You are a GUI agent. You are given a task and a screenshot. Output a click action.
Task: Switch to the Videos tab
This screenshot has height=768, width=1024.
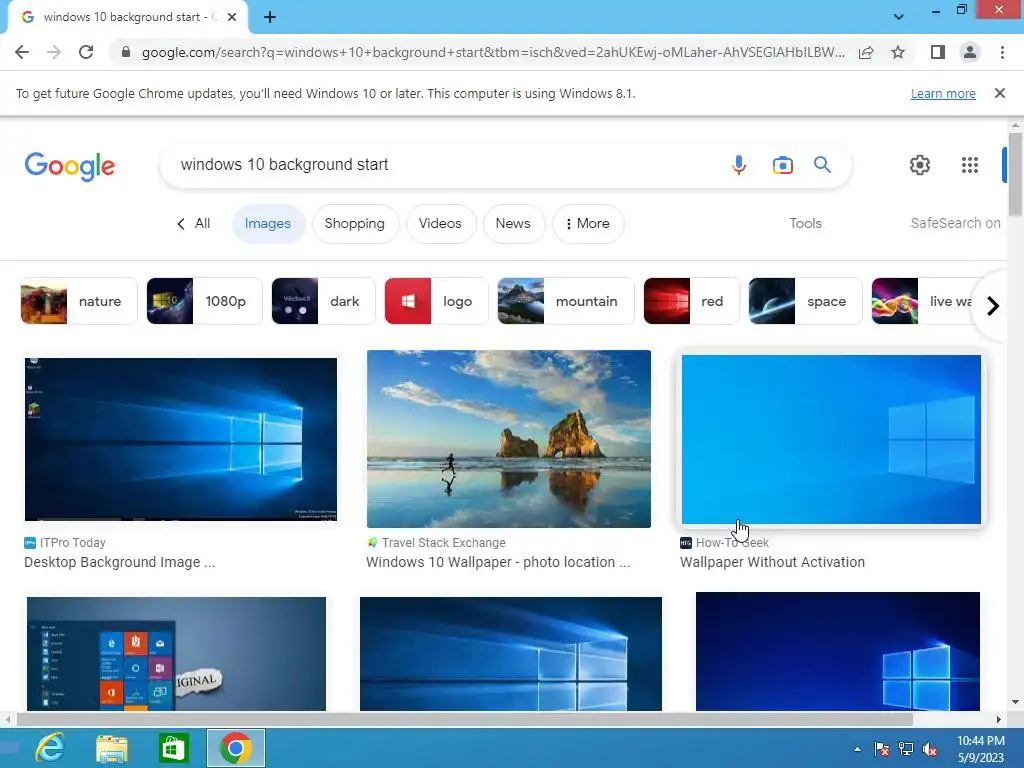point(440,223)
